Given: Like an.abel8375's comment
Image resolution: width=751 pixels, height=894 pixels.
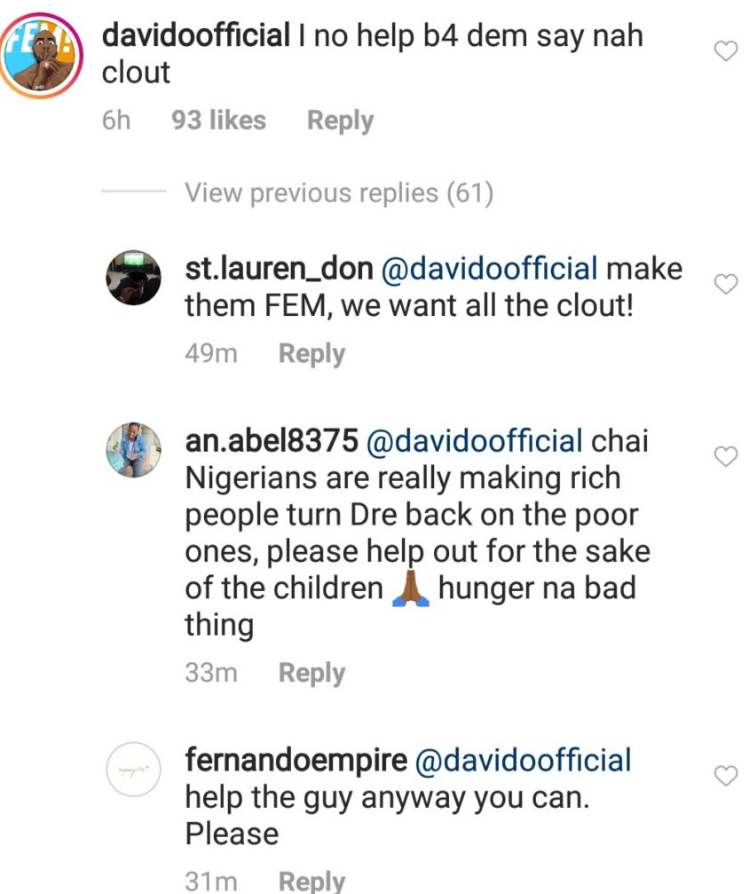Looking at the screenshot, I should point(725,456).
